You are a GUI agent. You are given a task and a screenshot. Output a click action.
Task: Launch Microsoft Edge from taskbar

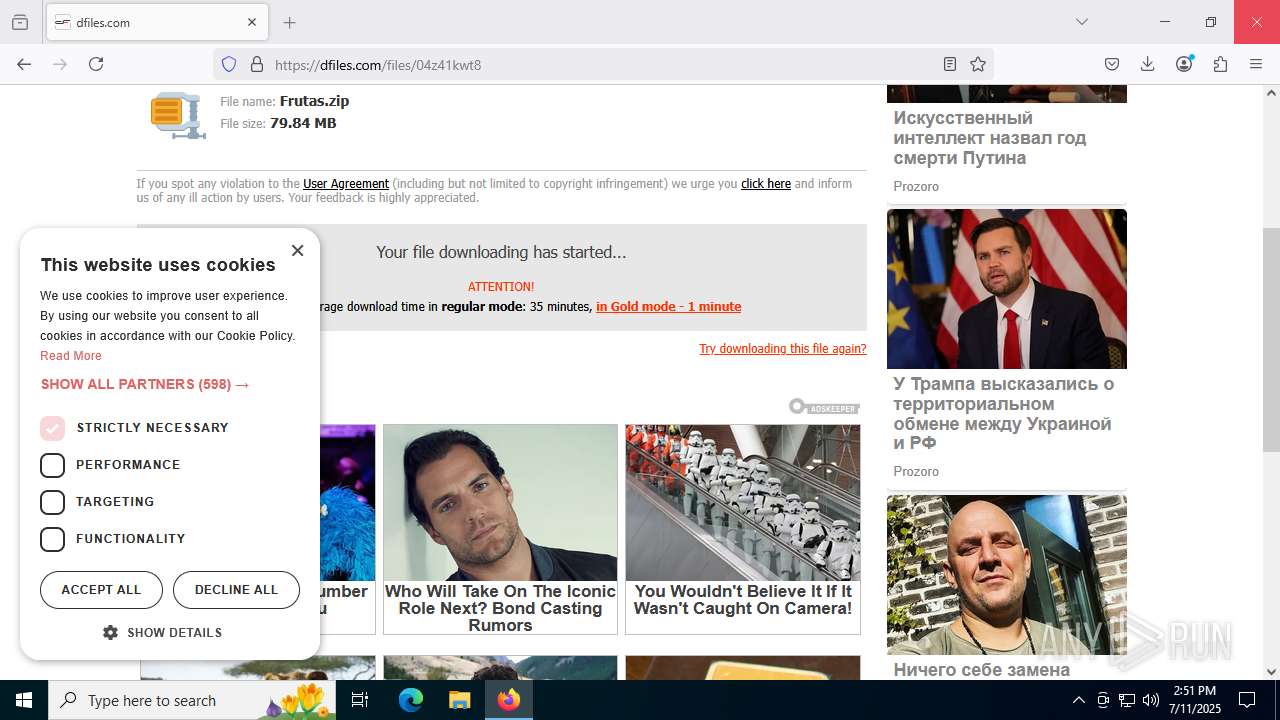coord(411,700)
